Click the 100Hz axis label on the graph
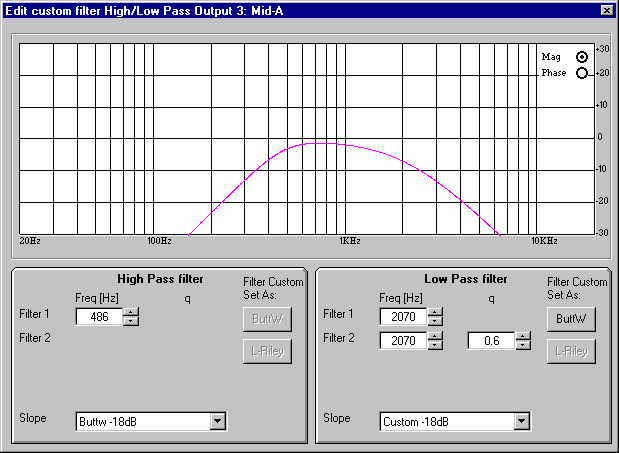The image size is (619, 453). [159, 241]
